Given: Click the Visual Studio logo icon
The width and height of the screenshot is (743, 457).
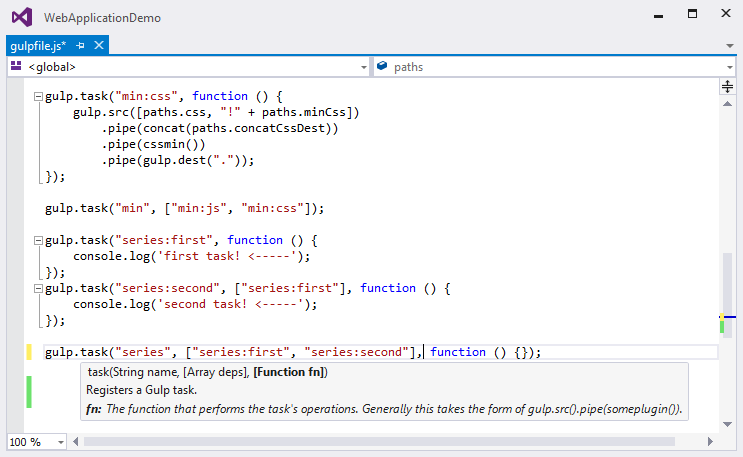Looking at the screenshot, I should pyautogui.click(x=22, y=17).
